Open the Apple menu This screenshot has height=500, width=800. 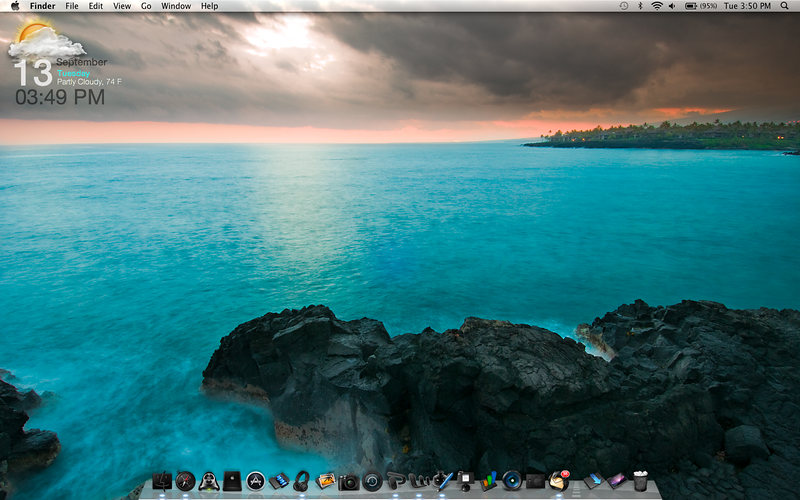click(15, 6)
